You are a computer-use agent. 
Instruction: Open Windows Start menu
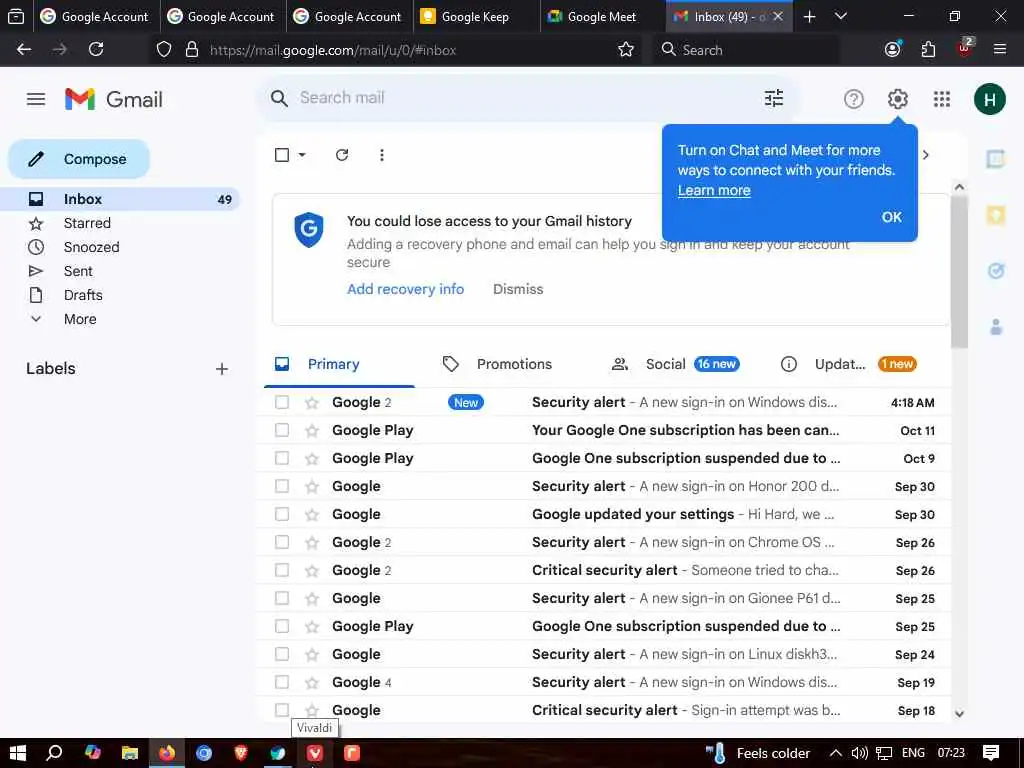tap(18, 753)
